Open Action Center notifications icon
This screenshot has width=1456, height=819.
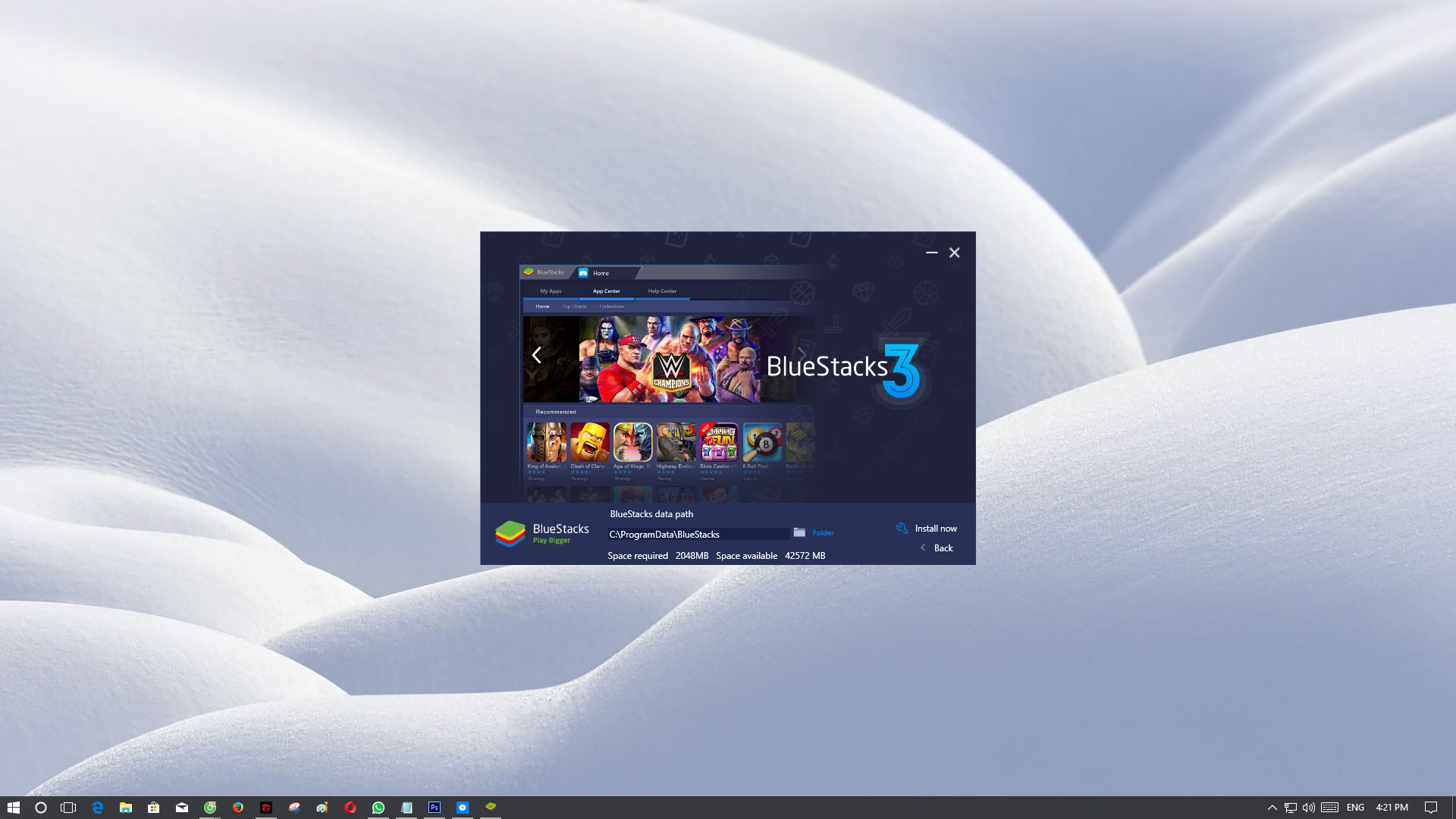pyautogui.click(x=1431, y=808)
